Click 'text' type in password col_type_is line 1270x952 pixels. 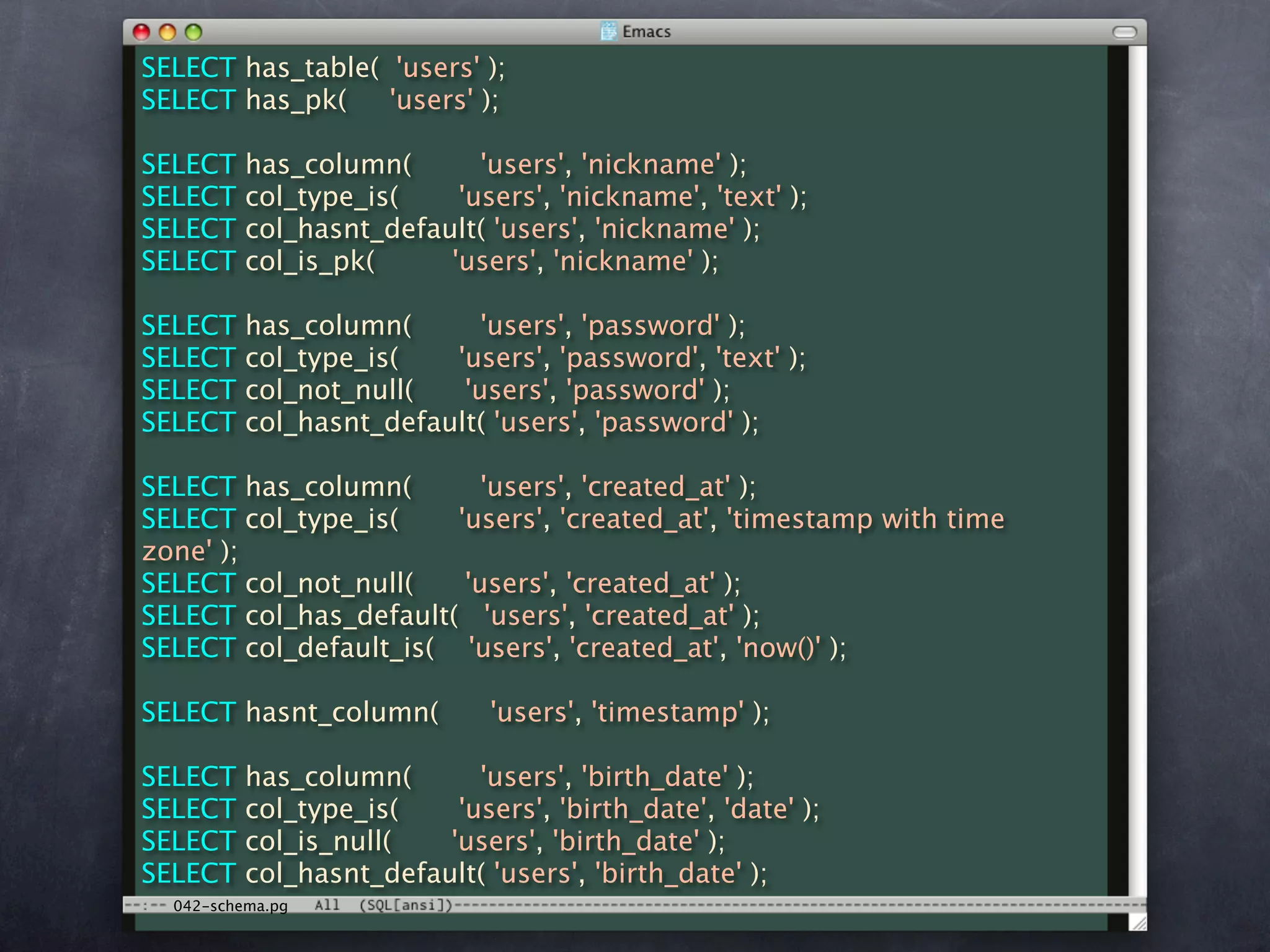[x=748, y=358]
